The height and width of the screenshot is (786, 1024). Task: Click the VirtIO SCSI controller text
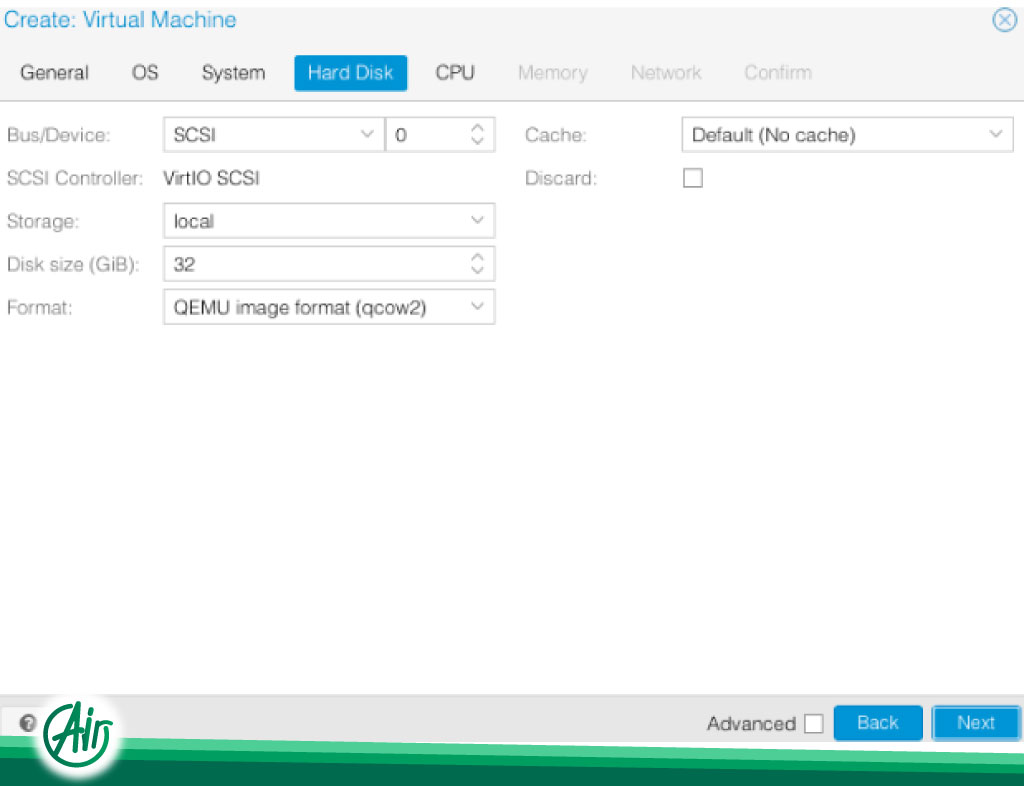point(211,178)
